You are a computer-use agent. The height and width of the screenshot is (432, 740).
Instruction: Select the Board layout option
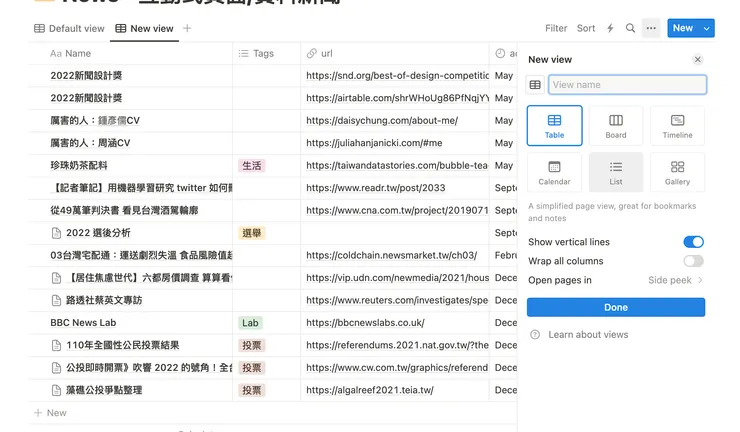click(x=616, y=126)
